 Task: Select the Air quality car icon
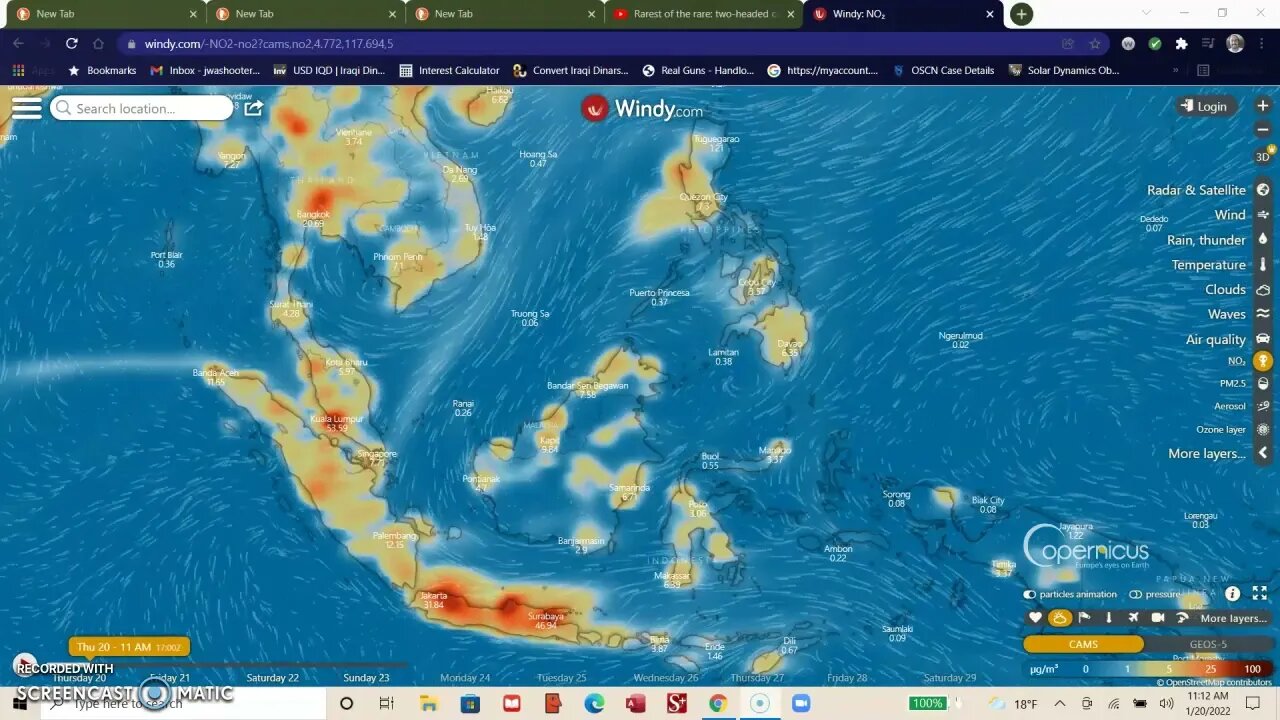1263,339
